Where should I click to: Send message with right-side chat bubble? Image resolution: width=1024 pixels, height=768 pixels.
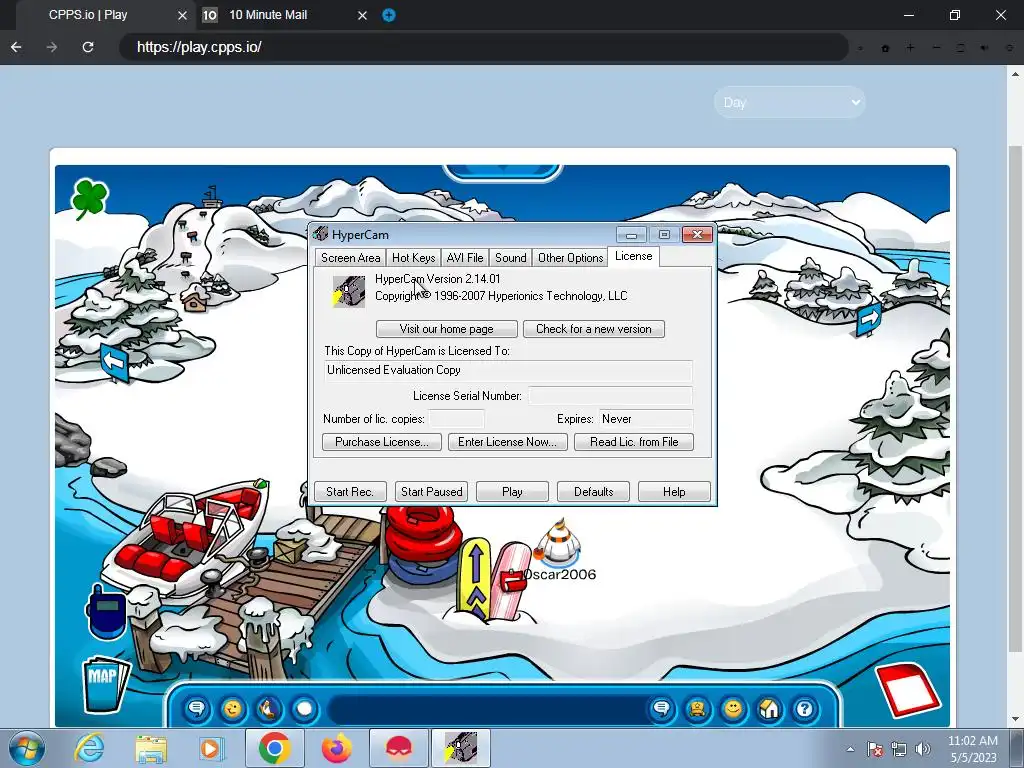click(x=662, y=709)
